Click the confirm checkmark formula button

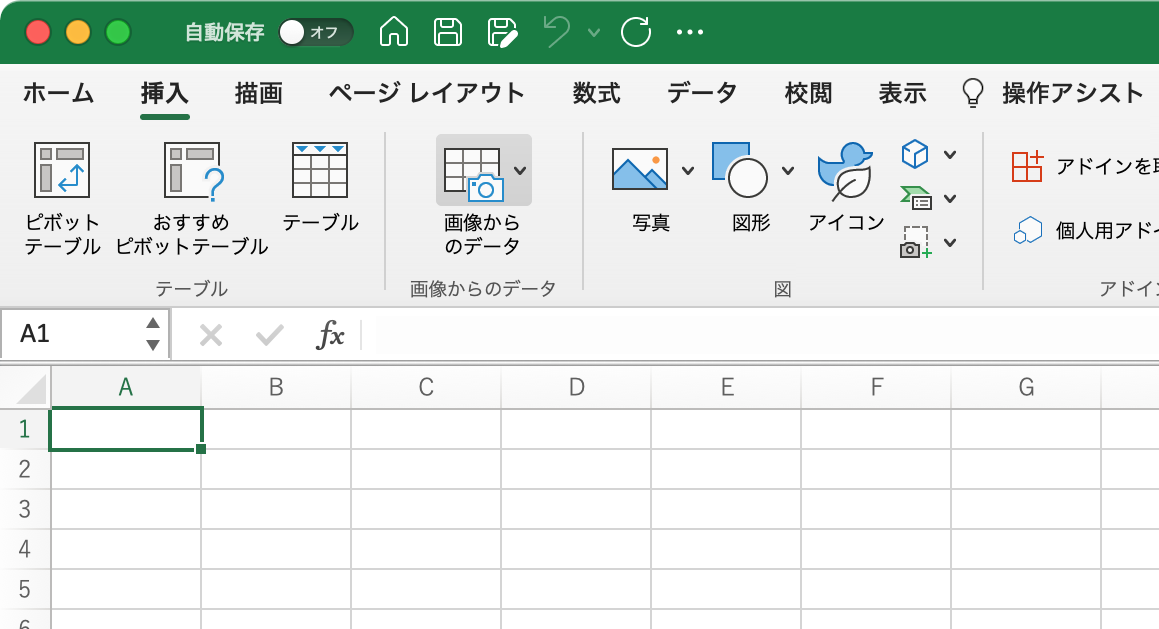(x=270, y=336)
